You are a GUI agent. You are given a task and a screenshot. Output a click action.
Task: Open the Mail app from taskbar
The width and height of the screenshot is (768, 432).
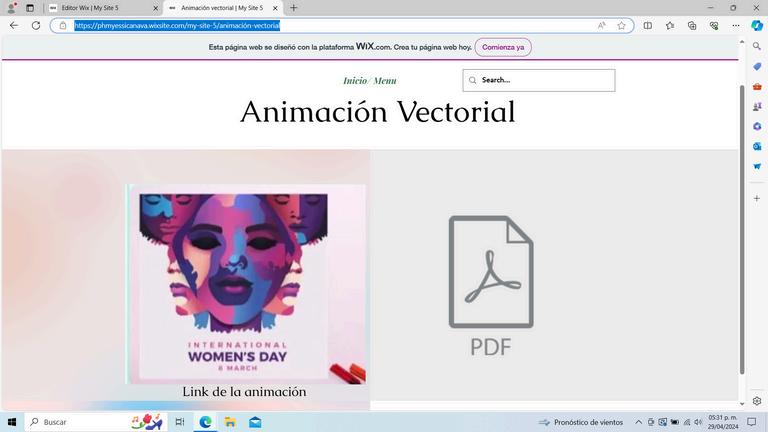pyautogui.click(x=255, y=422)
